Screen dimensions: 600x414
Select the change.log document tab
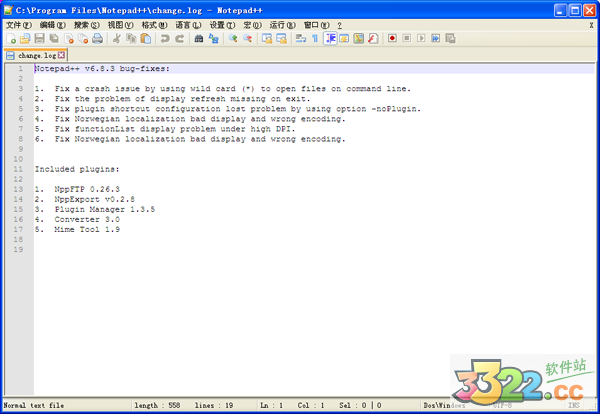(x=36, y=55)
